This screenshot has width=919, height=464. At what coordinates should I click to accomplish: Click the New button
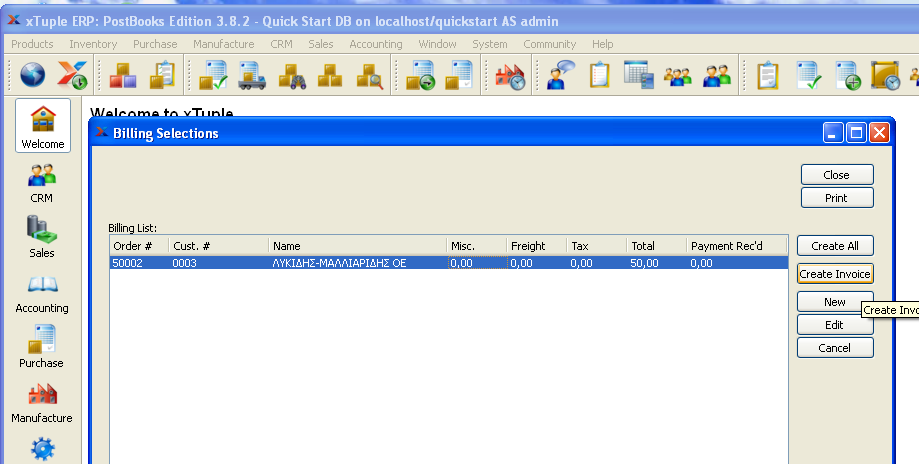(835, 302)
